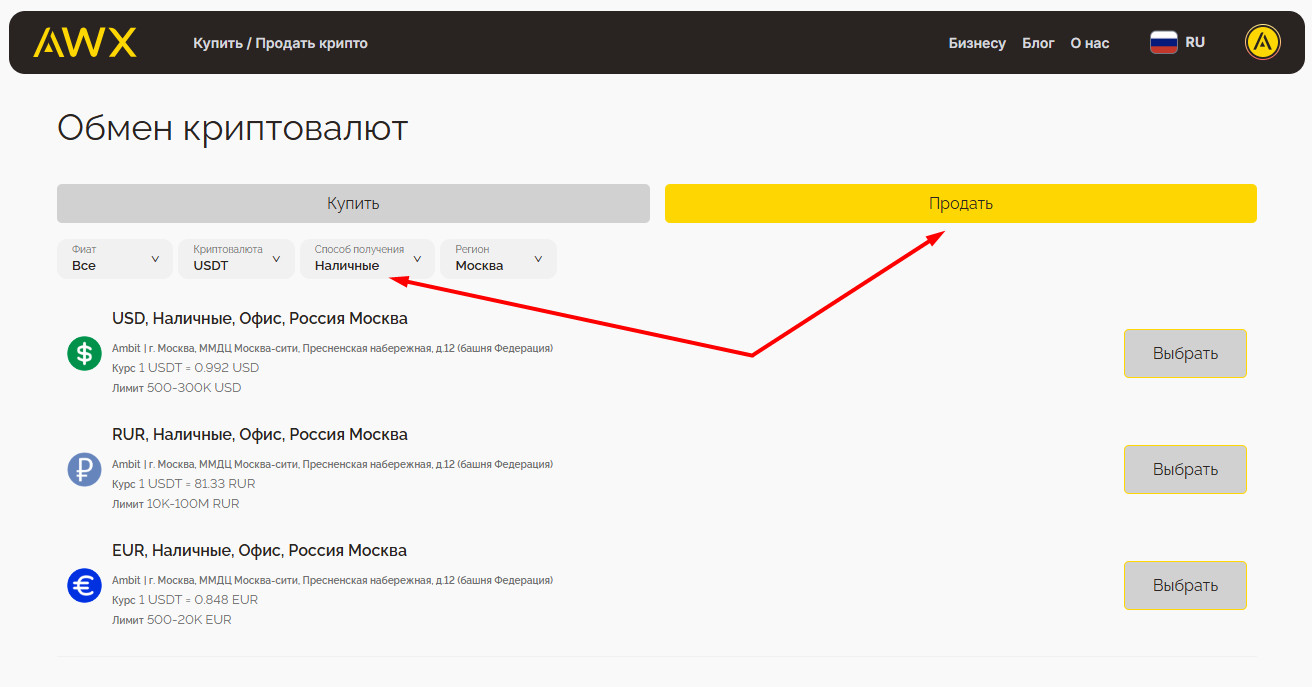The height and width of the screenshot is (687, 1312).
Task: Click the Russian flag icon
Action: click(1163, 43)
